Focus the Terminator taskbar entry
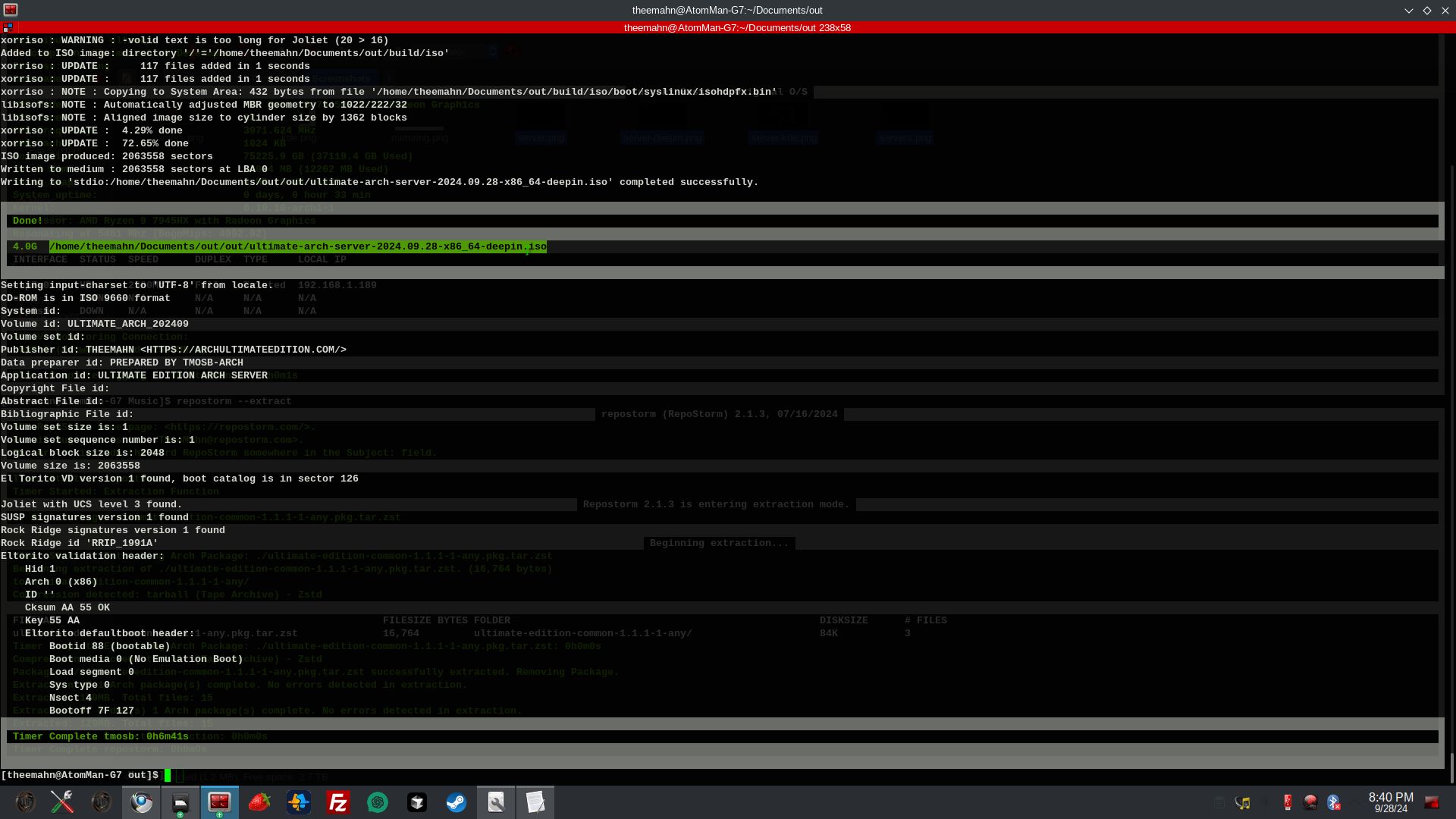This screenshot has width=1456, height=819. [x=220, y=802]
